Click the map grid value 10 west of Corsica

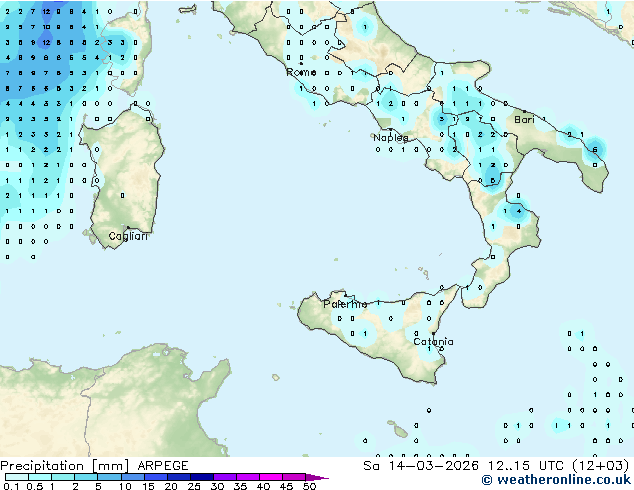[x=46, y=27]
